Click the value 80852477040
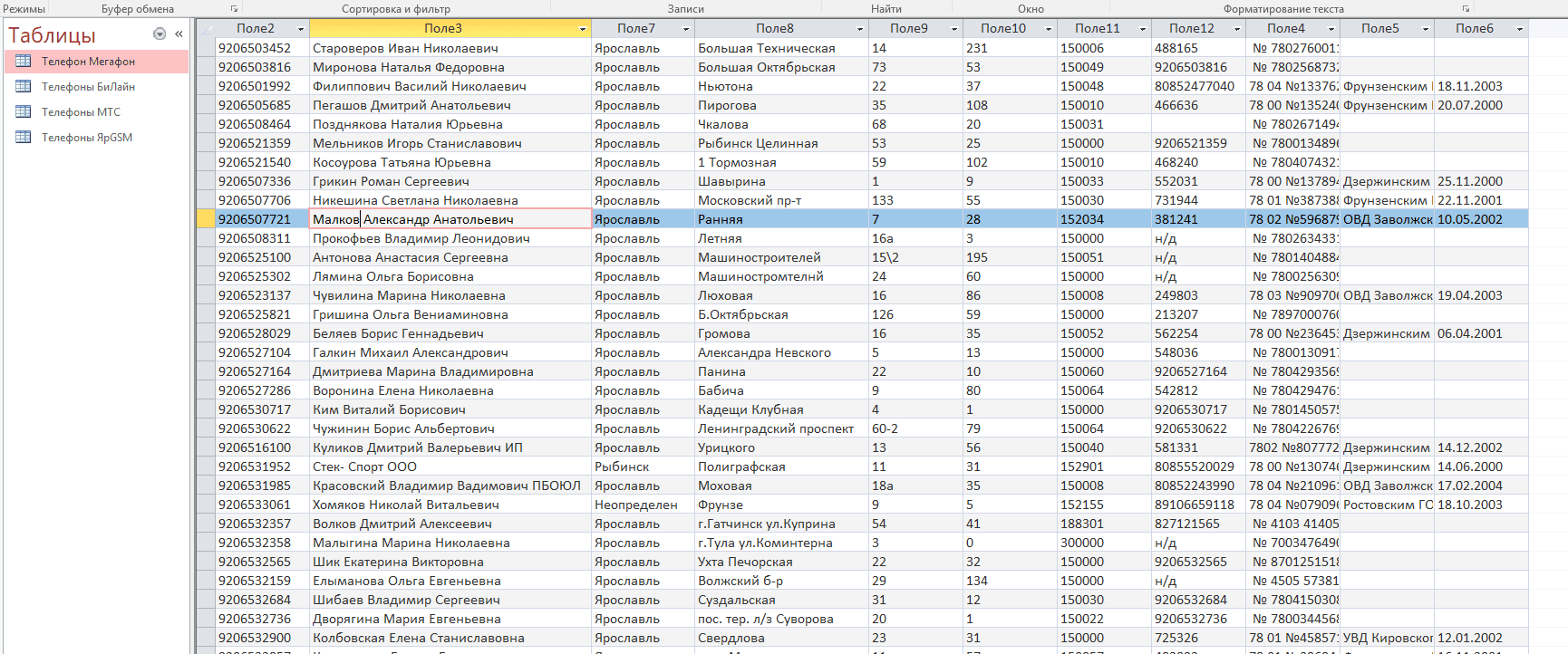Screen dimensions: 1568x654 (x=1198, y=86)
